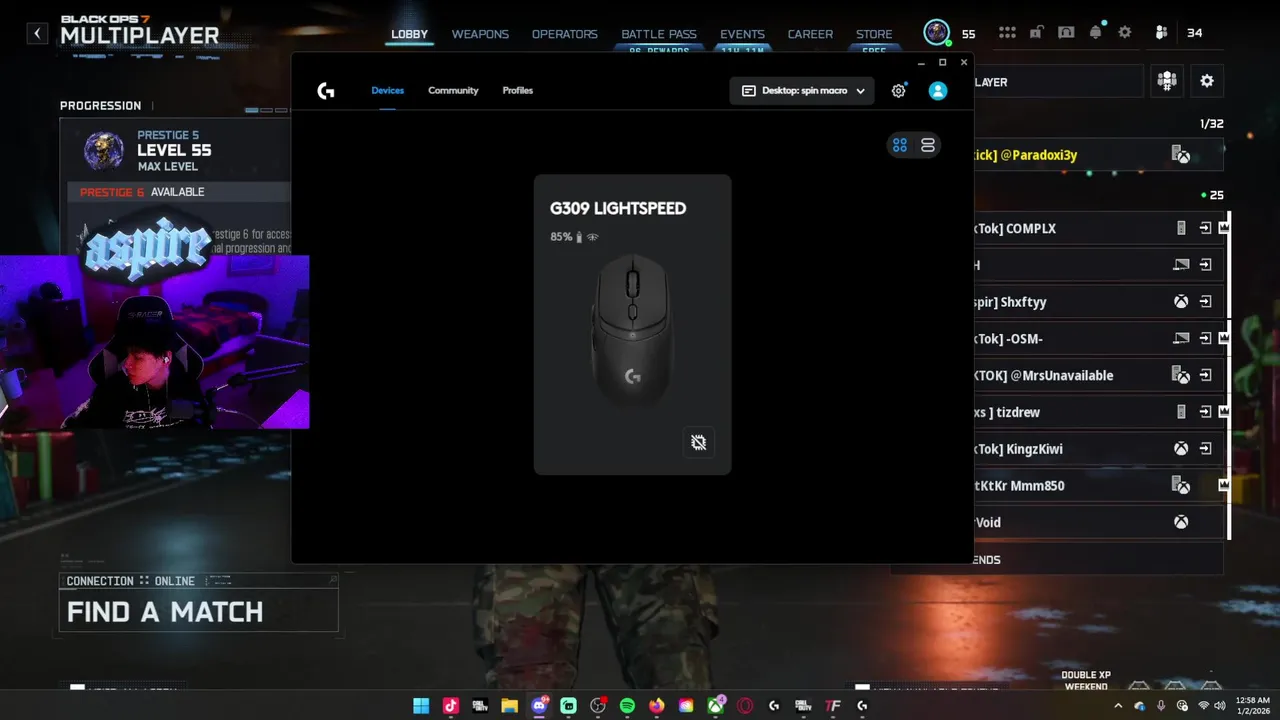Open Discord from the taskbar
The width and height of the screenshot is (1280, 720).
point(539,706)
